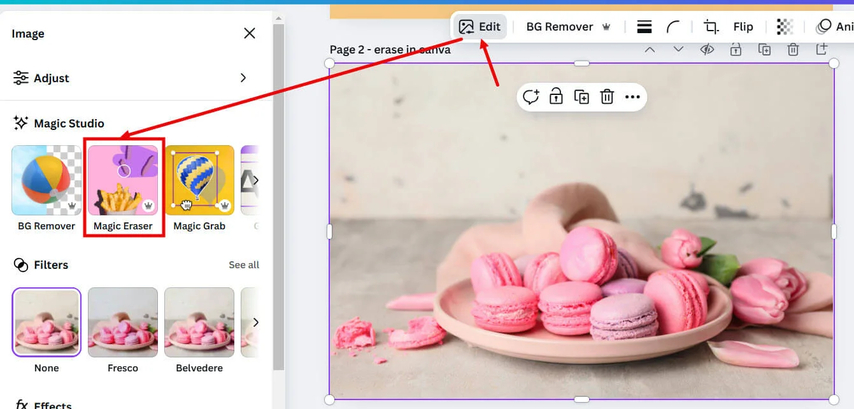Click the Filters overlapping circles icon
Image resolution: width=854 pixels, height=409 pixels.
point(21,265)
